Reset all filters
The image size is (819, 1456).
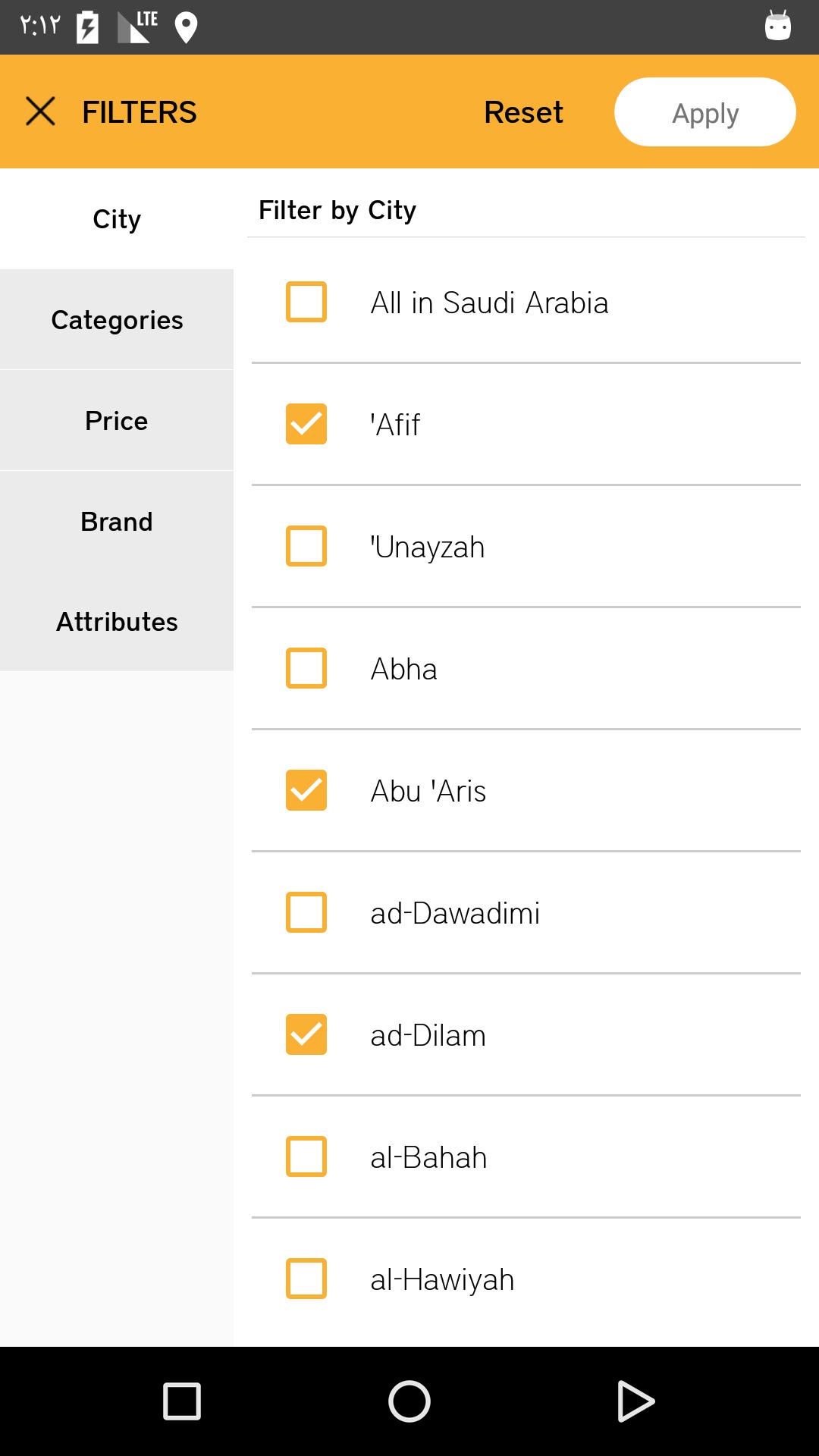pos(523,112)
